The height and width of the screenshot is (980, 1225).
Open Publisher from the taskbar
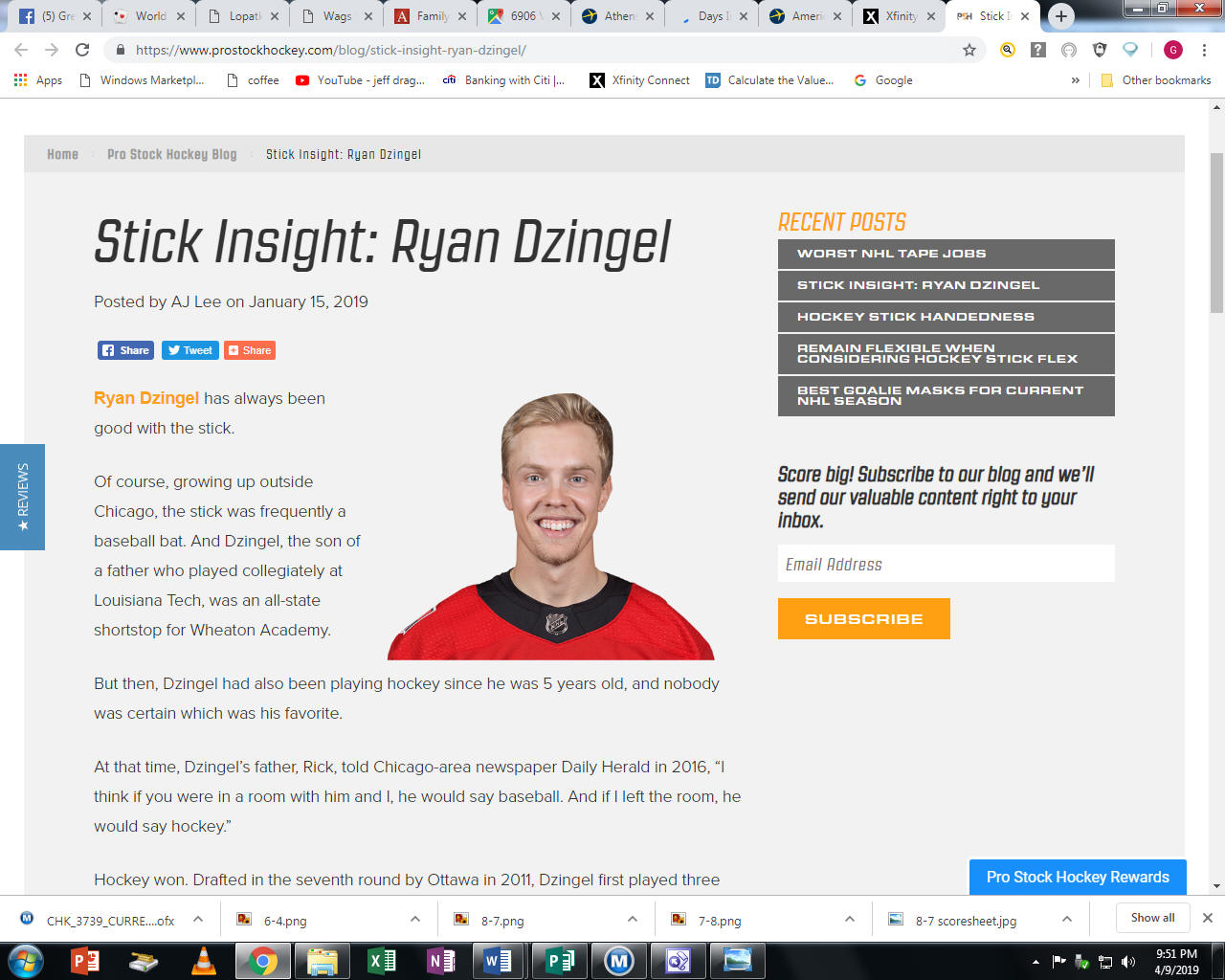(x=559, y=961)
